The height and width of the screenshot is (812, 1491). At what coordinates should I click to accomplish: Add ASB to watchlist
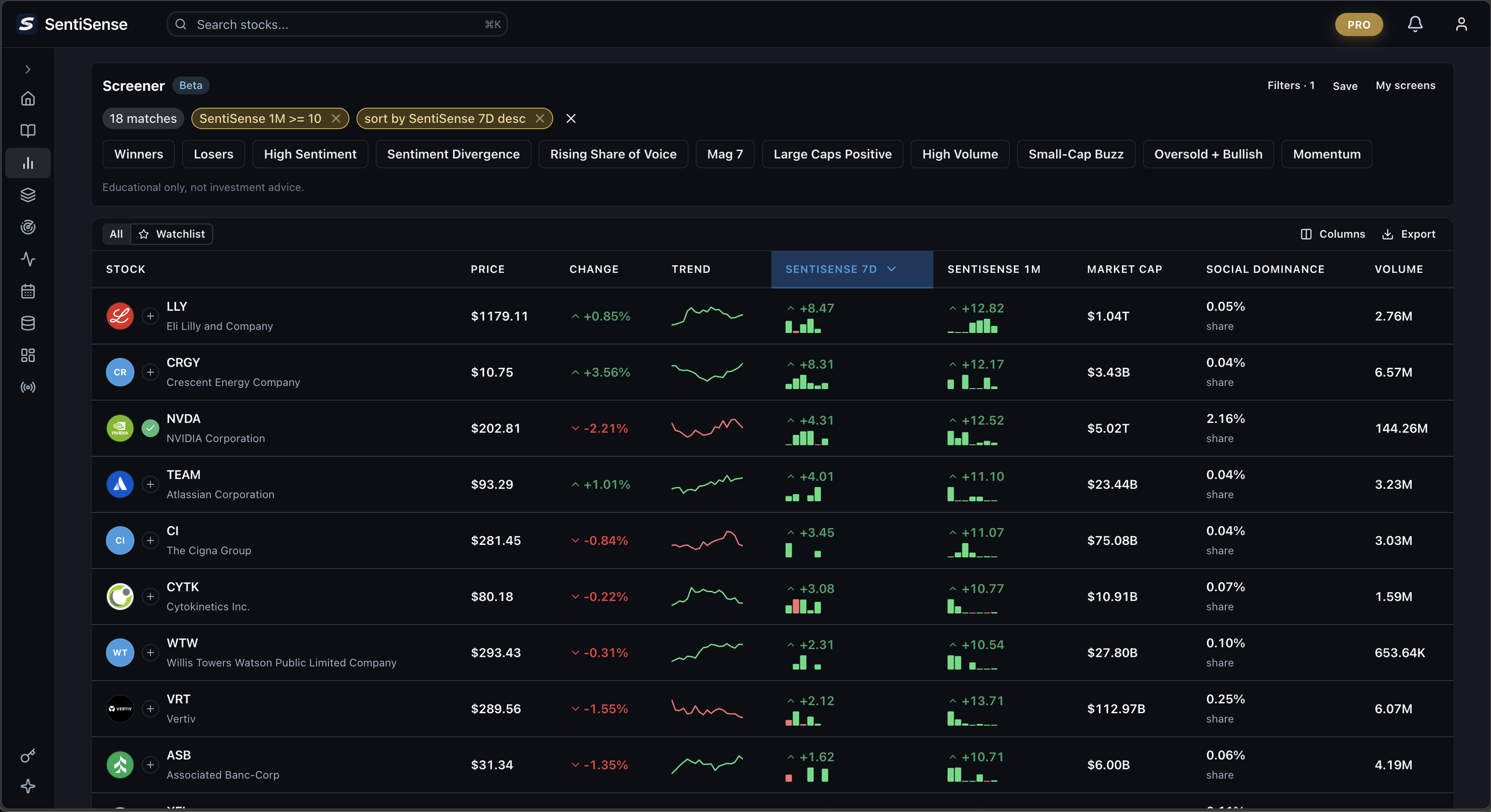click(x=150, y=765)
